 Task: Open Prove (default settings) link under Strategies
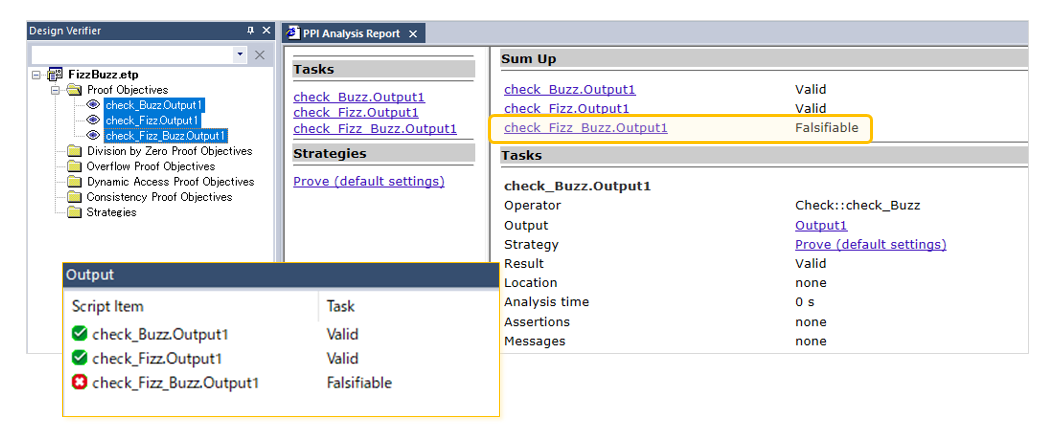(369, 181)
